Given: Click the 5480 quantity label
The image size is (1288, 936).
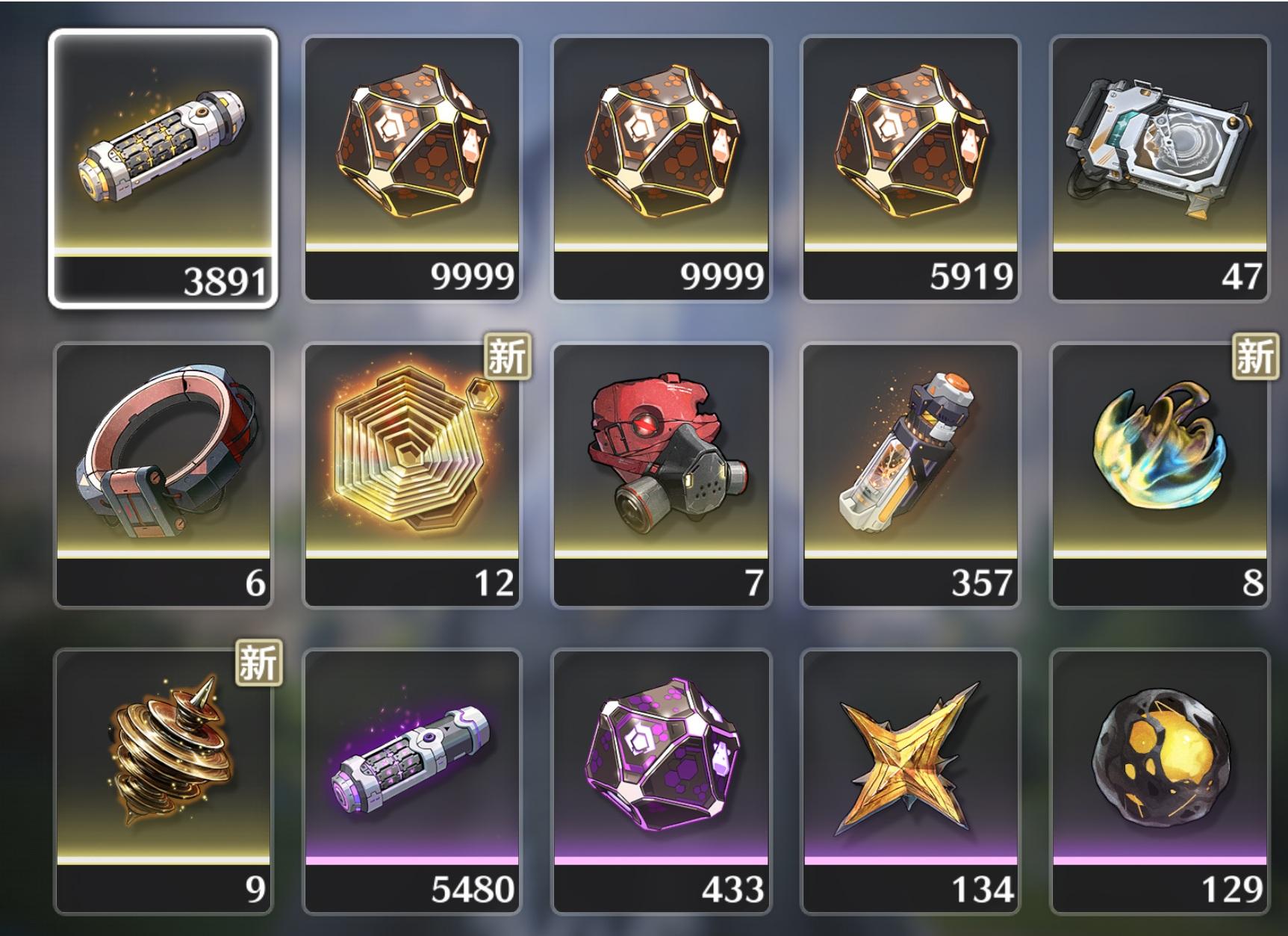Looking at the screenshot, I should click(473, 889).
